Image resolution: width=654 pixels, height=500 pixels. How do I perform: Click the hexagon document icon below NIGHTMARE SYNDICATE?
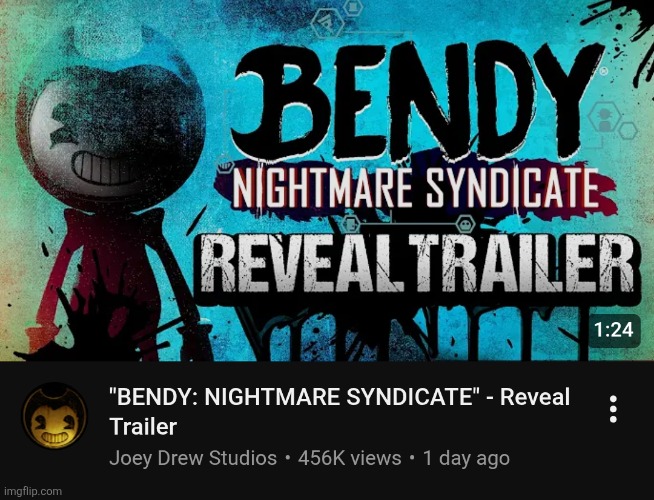tap(351, 225)
